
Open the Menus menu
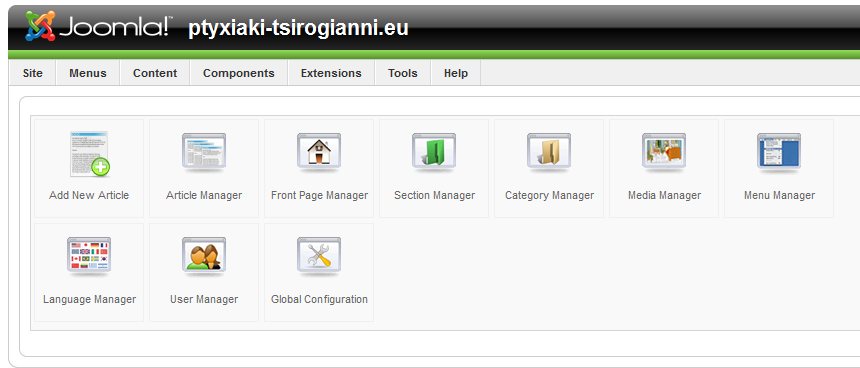88,73
